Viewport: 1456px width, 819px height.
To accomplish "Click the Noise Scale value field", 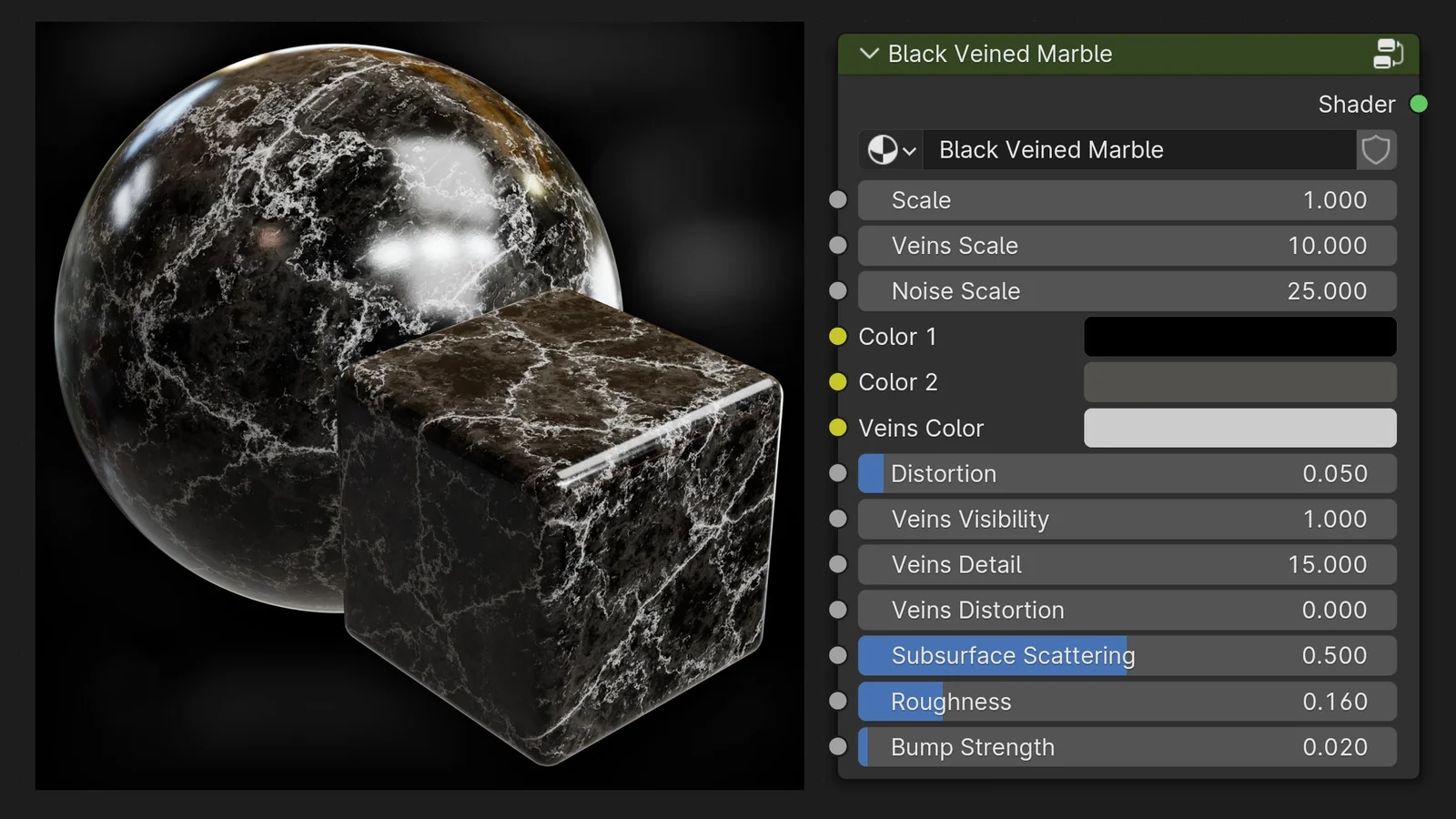I will point(1127,290).
